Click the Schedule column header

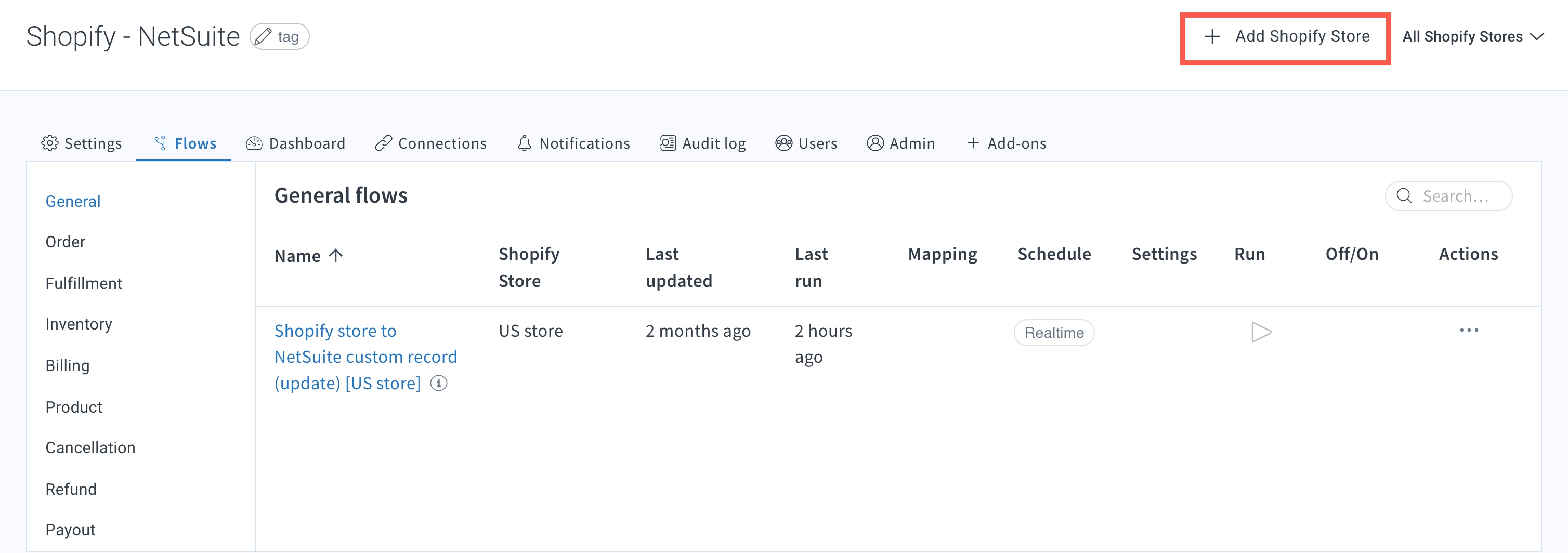coord(1054,254)
